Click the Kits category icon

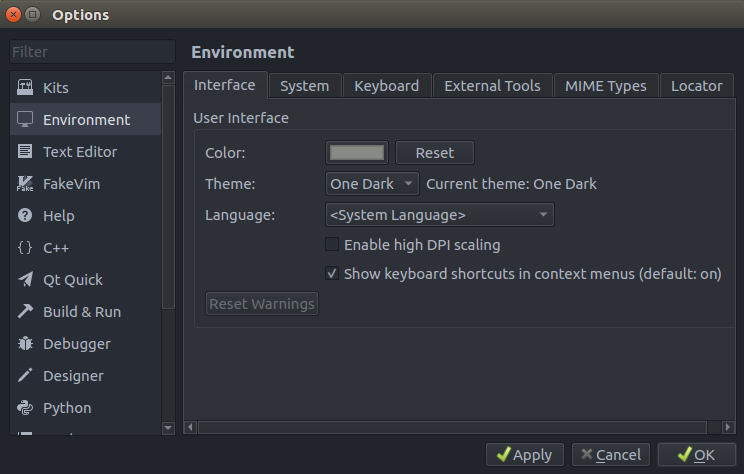(25, 87)
